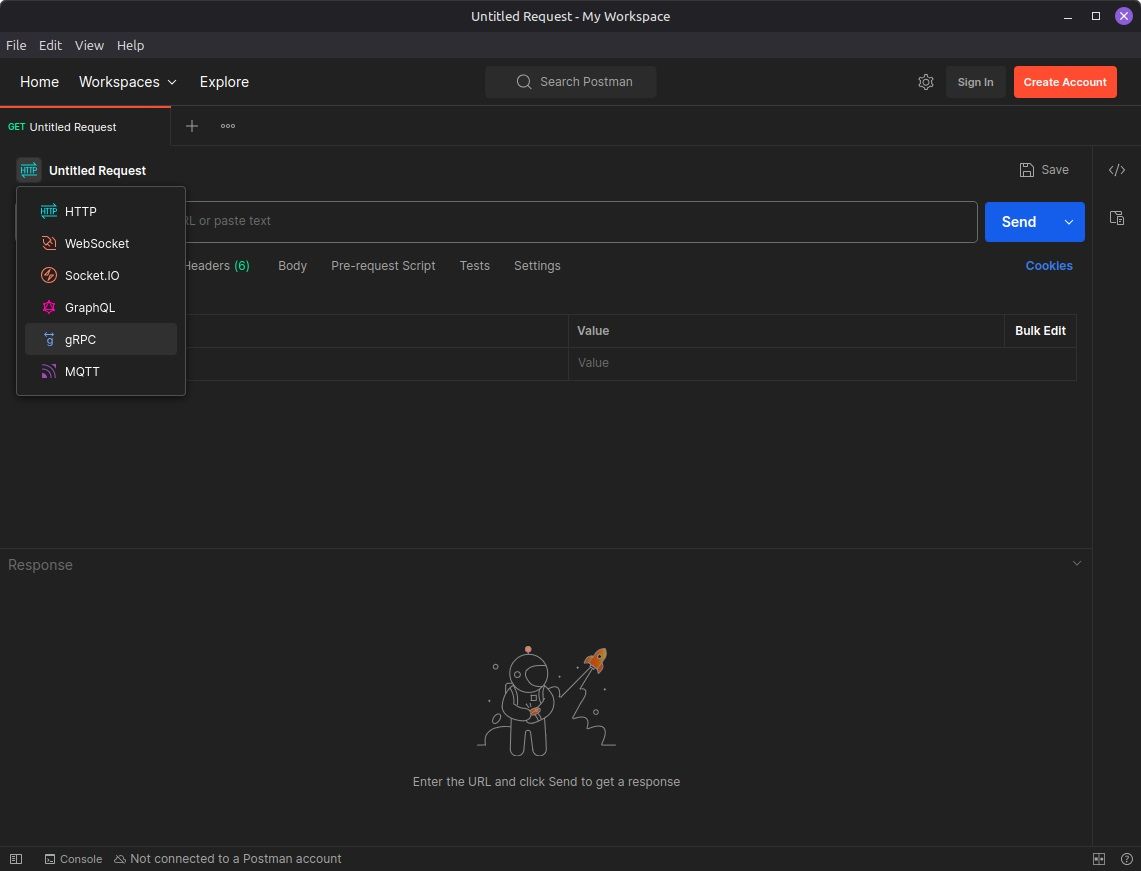Switch to the Body tab

tap(292, 266)
